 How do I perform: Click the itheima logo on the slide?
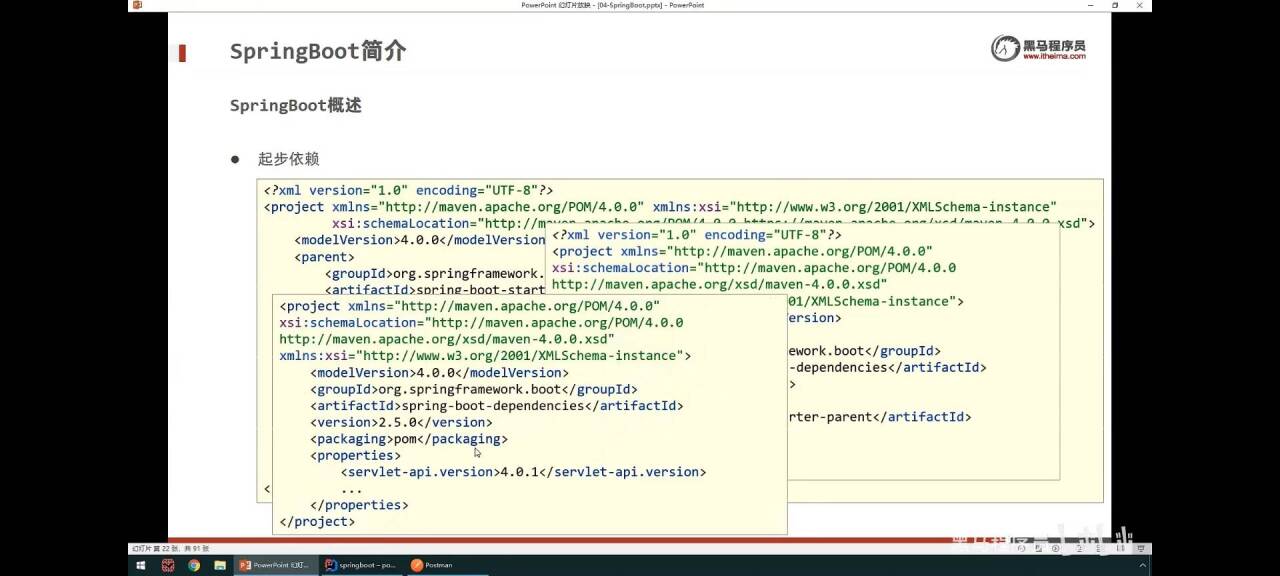tap(1038, 48)
